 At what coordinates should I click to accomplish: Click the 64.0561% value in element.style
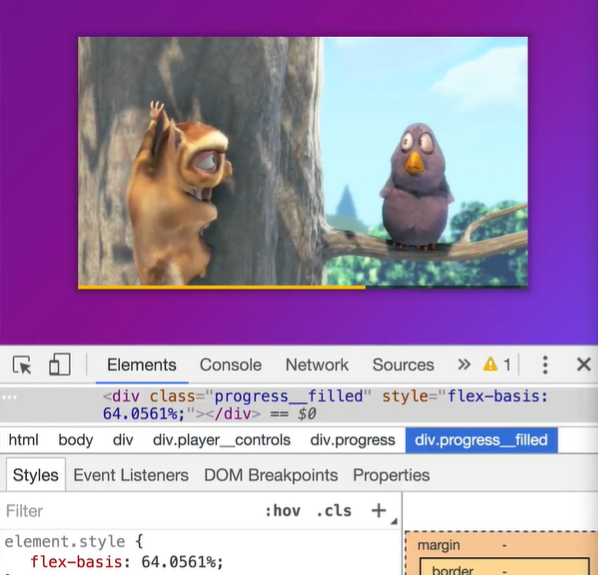(x=178, y=562)
